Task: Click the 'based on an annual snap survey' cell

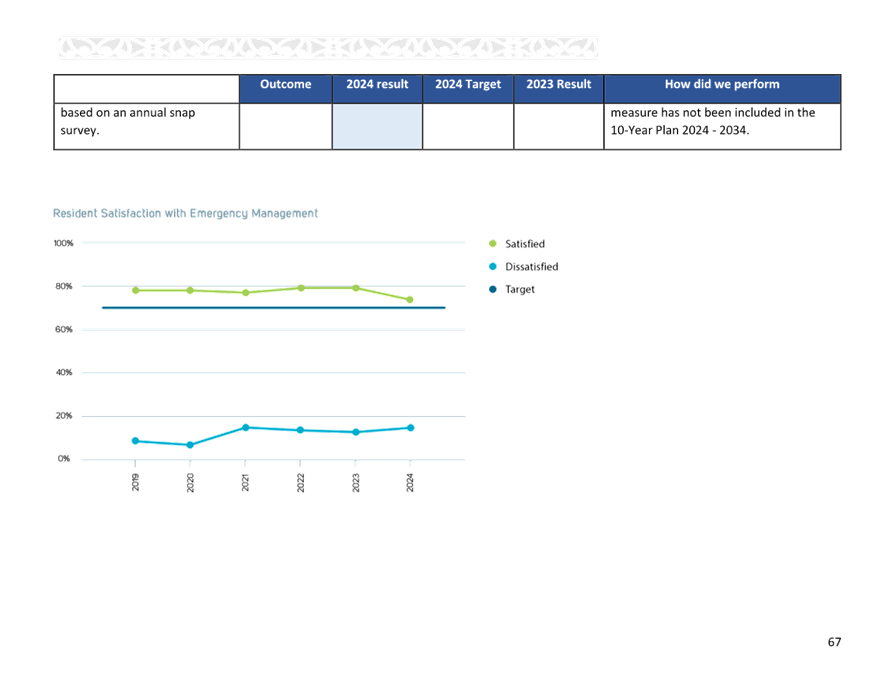Action: [x=147, y=127]
